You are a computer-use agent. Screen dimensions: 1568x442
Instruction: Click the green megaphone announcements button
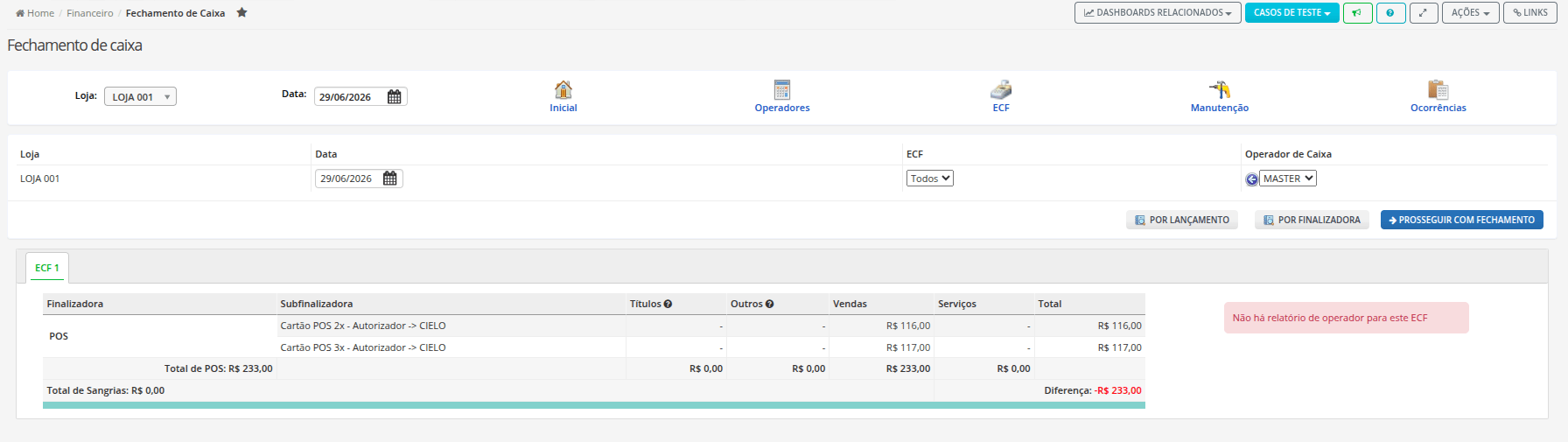1357,13
